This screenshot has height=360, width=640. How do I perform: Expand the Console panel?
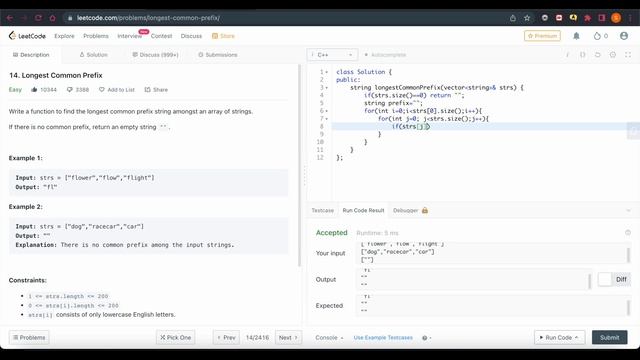pos(329,338)
